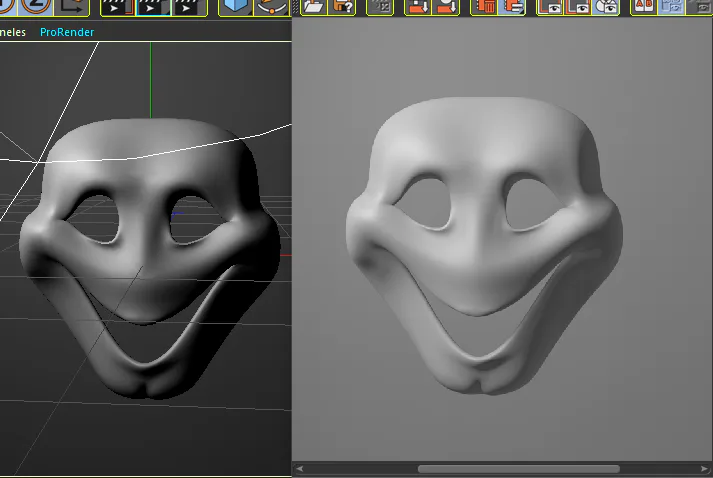Toggle the gray eye icon at toolbar end
Image resolution: width=713 pixels, height=478 pixels.
[700, 6]
